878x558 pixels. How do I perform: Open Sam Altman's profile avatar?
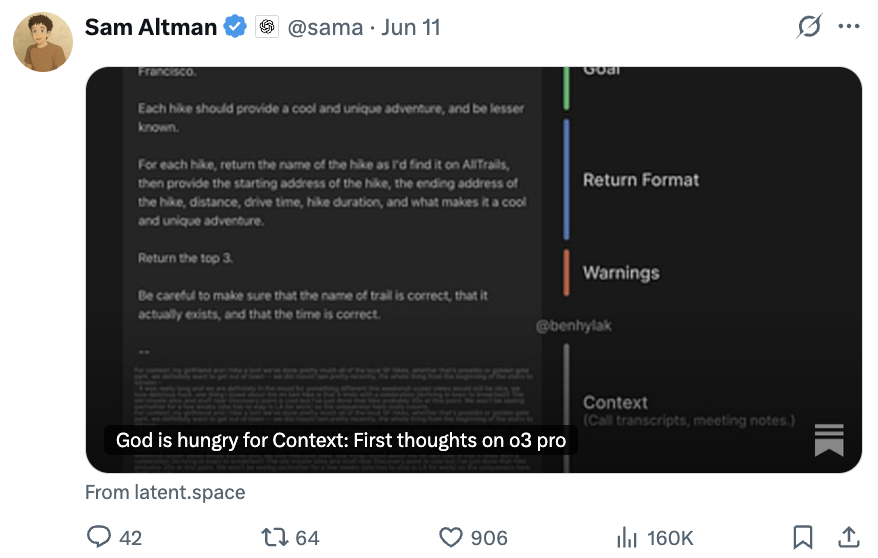coord(43,42)
